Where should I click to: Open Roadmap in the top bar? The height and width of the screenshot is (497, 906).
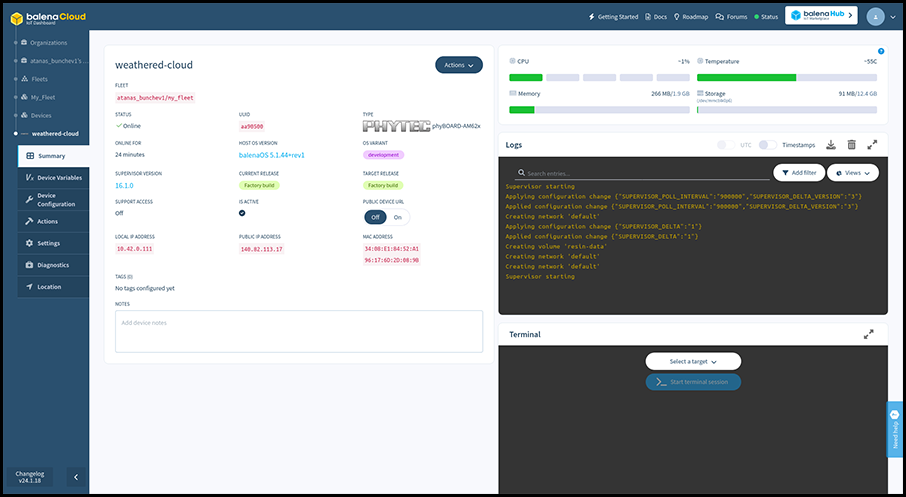pos(691,17)
